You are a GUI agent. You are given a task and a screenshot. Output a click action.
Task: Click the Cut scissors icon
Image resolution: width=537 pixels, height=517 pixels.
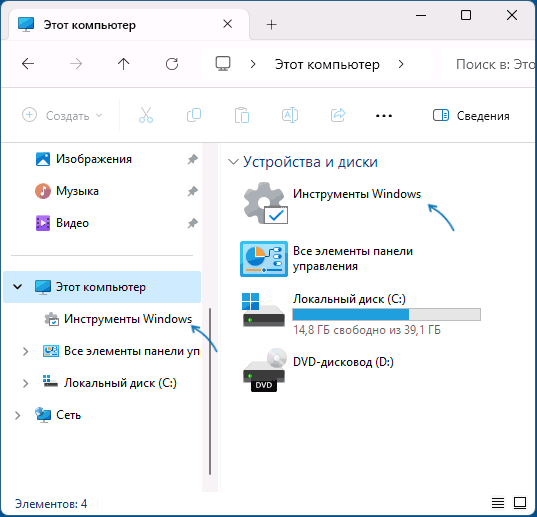point(146,115)
